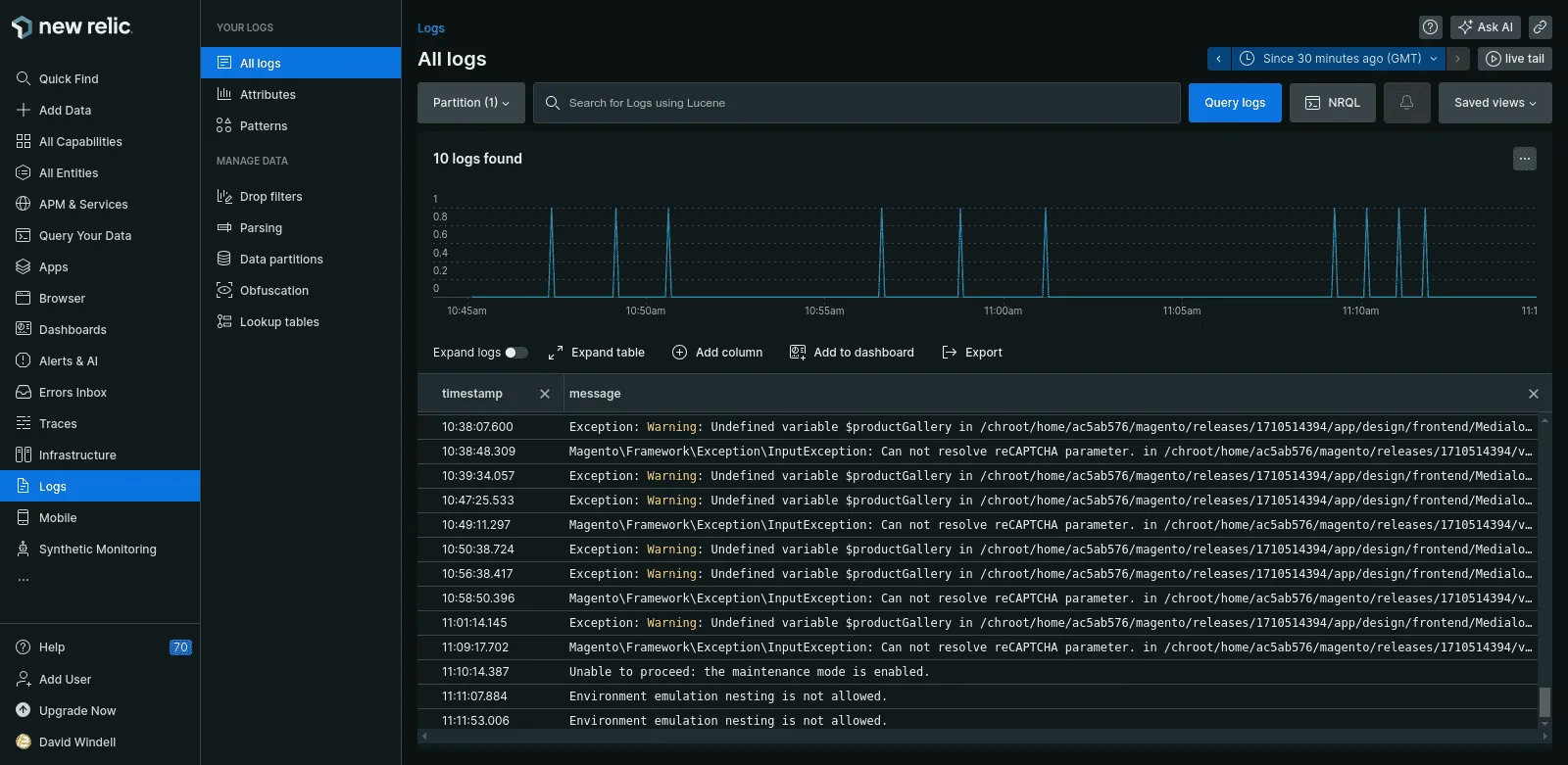1568x765 pixels.
Task: Remove the message column with its X
Action: click(1534, 394)
